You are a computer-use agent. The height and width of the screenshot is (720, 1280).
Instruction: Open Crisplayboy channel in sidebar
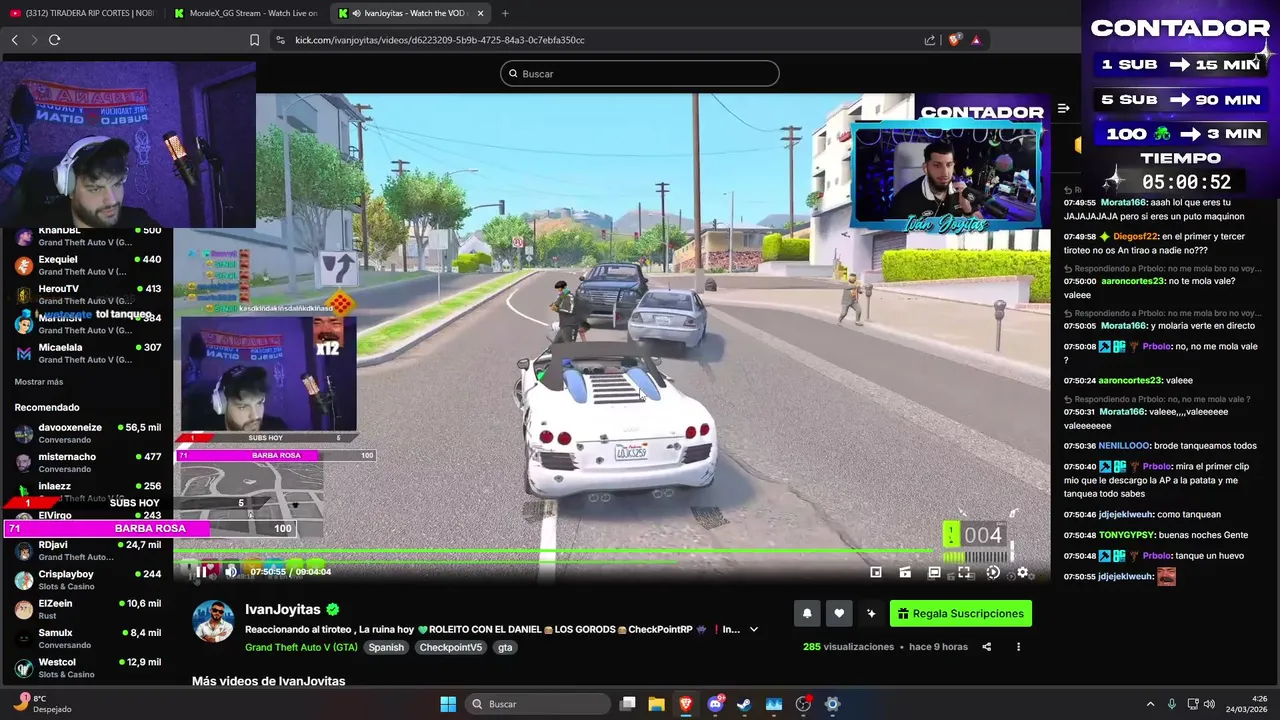tap(88, 580)
